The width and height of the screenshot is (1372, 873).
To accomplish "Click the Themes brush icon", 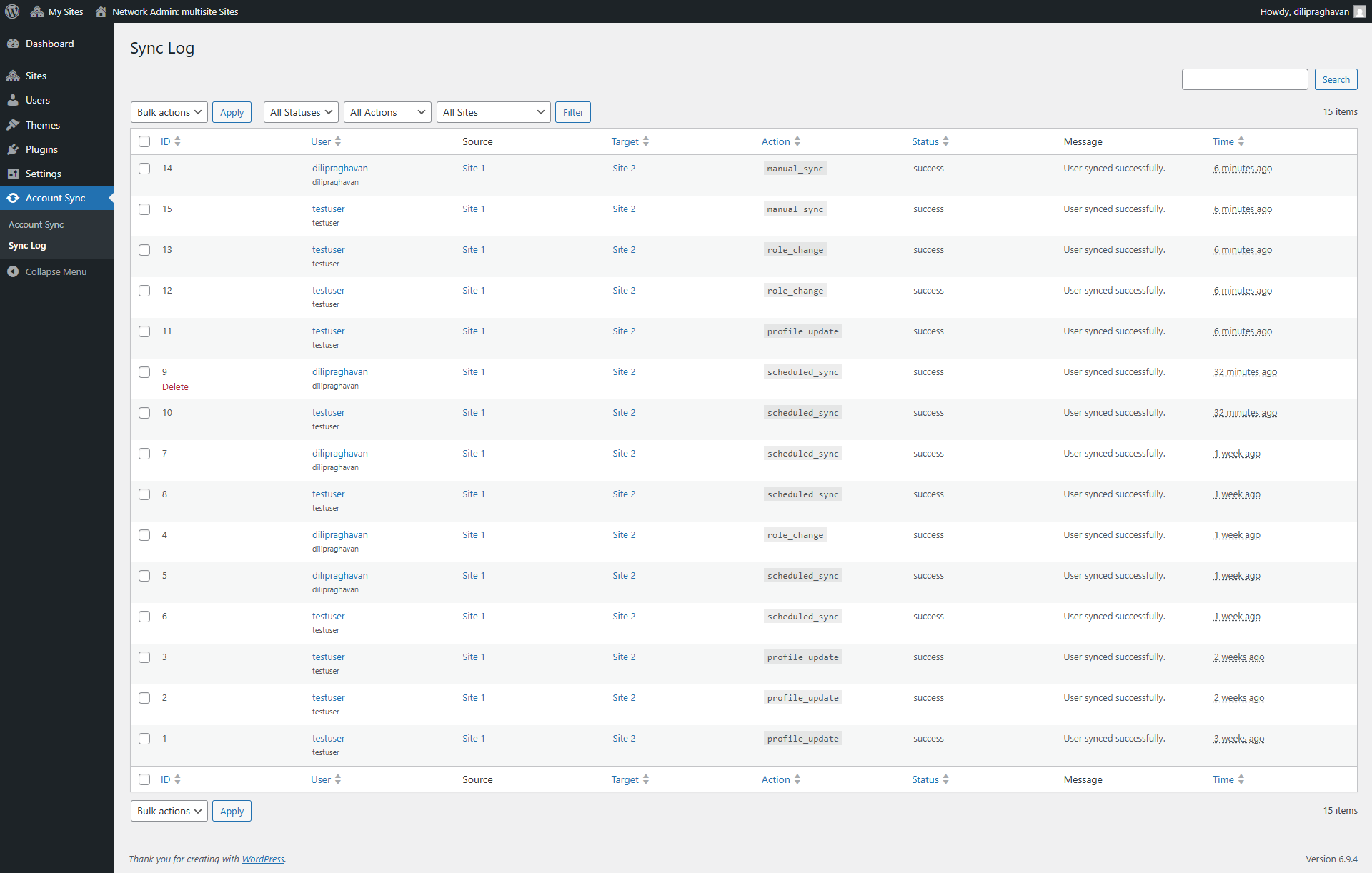I will tap(13, 125).
